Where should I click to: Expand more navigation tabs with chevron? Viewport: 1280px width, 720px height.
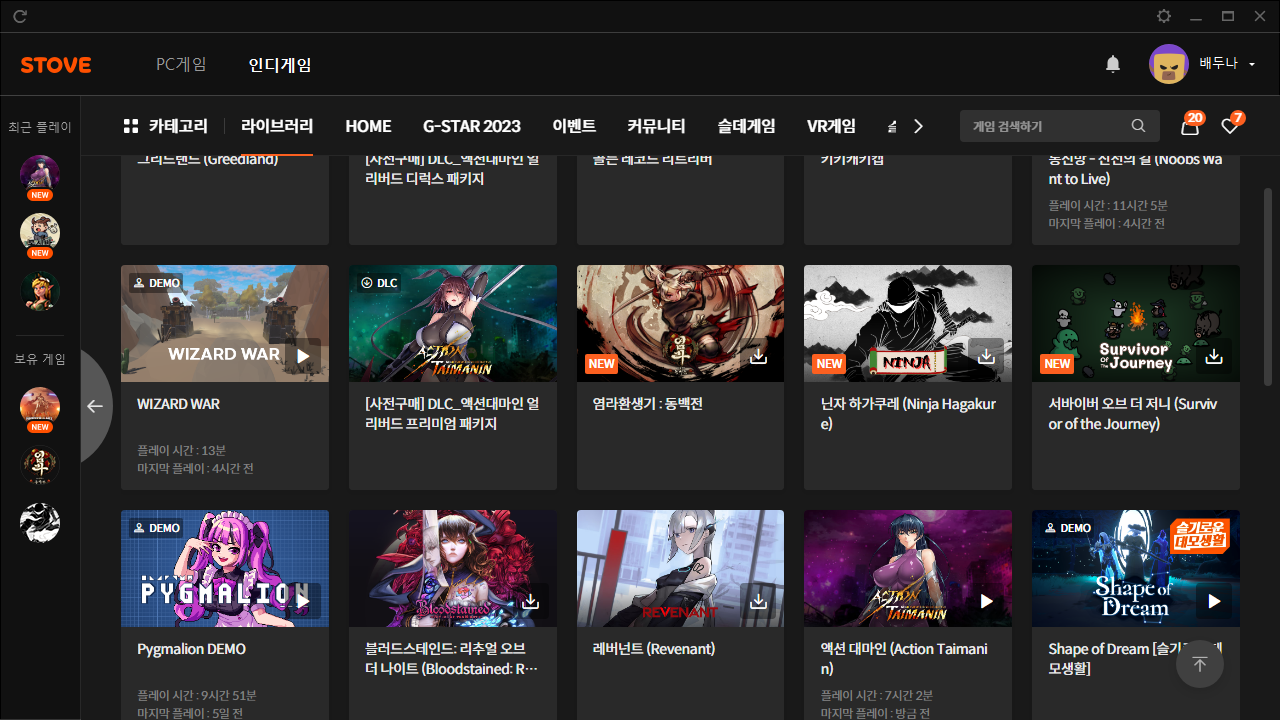[x=918, y=126]
